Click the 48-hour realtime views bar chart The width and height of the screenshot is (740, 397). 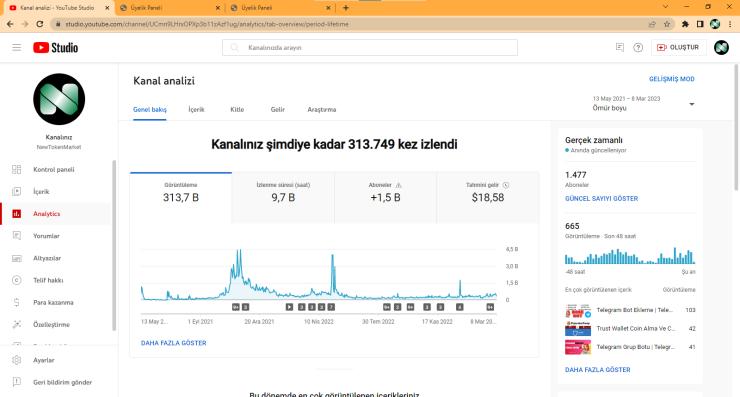[x=630, y=256]
